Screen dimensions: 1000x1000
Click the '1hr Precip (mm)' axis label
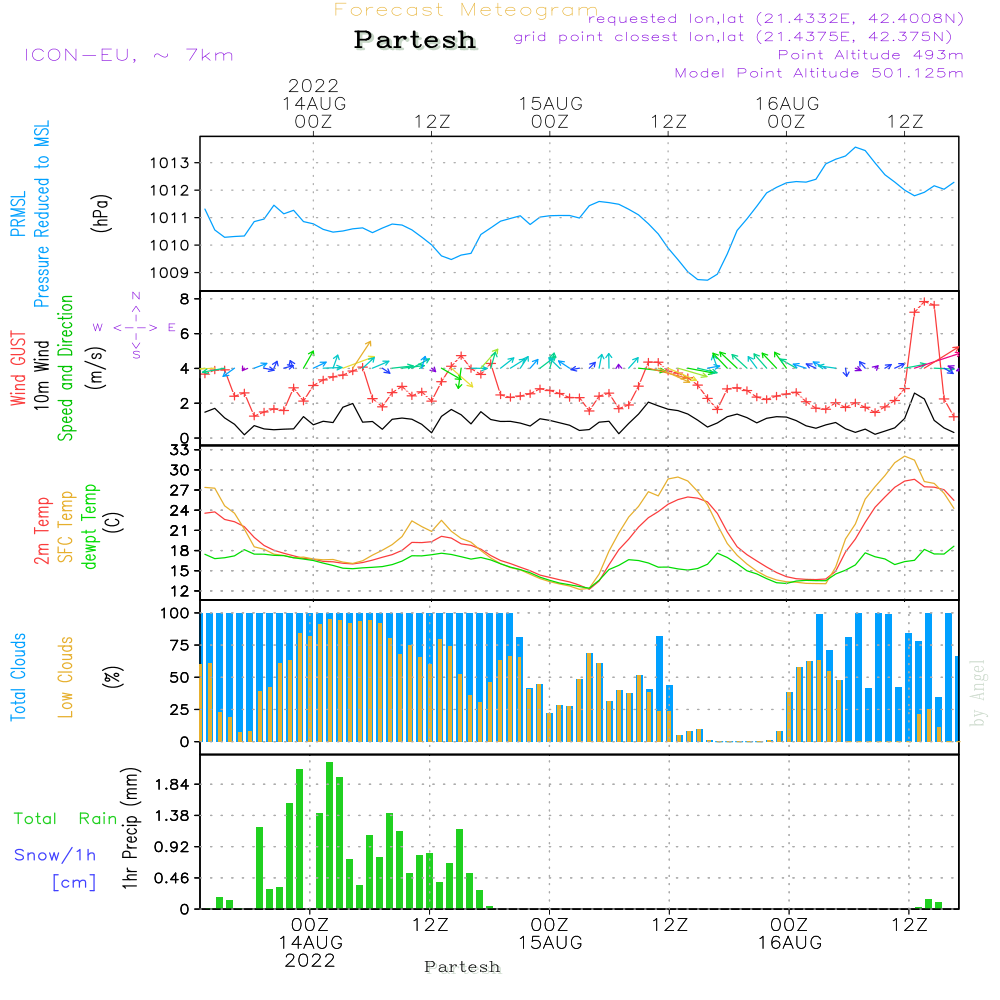pyautogui.click(x=130, y=828)
